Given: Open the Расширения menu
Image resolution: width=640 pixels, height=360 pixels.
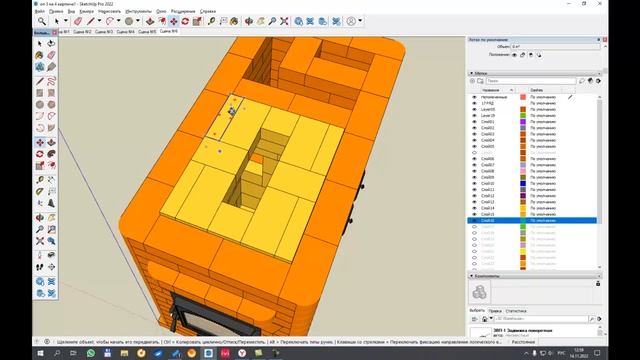Looking at the screenshot, I should (183, 11).
